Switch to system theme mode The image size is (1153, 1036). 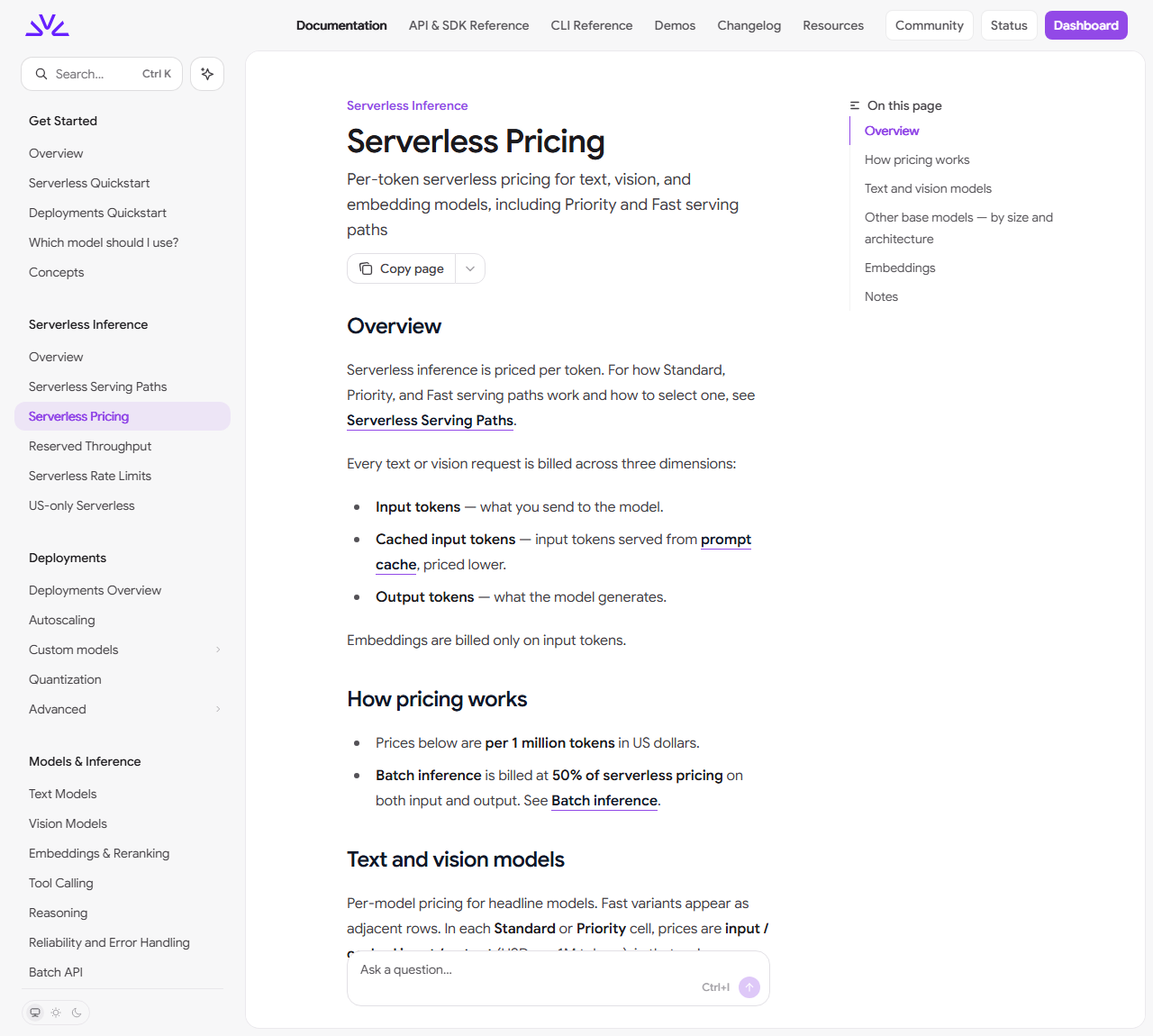coord(35,1013)
